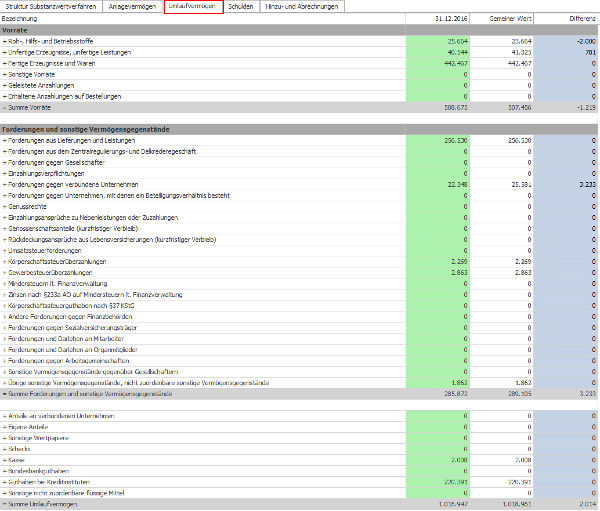The image size is (600, 511).
Task: Expand Forderungen gegen verbundene Unternehmen row
Action: click(5, 184)
